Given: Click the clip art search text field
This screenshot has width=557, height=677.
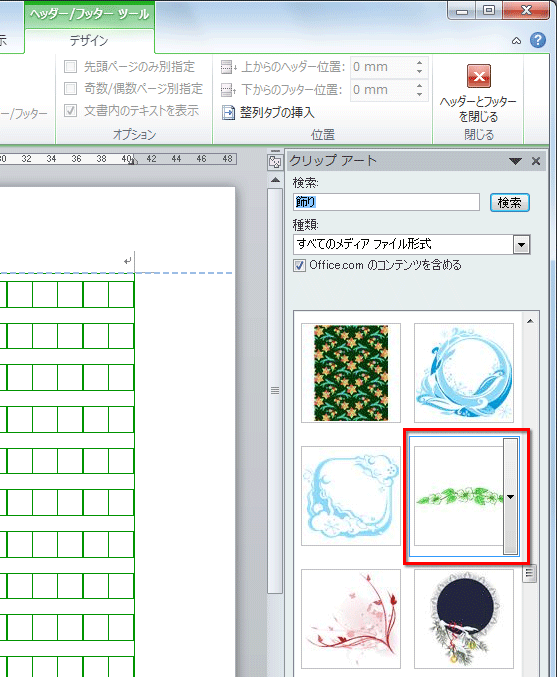Looking at the screenshot, I should click(386, 202).
